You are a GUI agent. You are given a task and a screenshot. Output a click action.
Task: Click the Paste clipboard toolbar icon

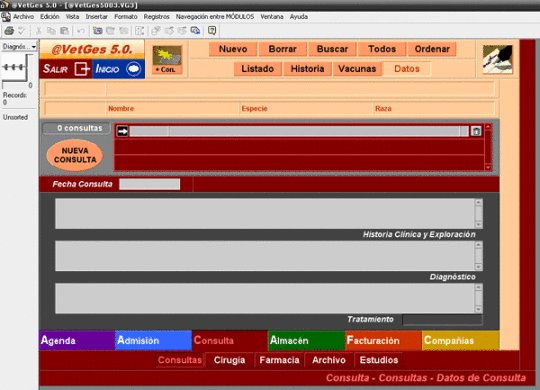pyautogui.click(x=64, y=31)
